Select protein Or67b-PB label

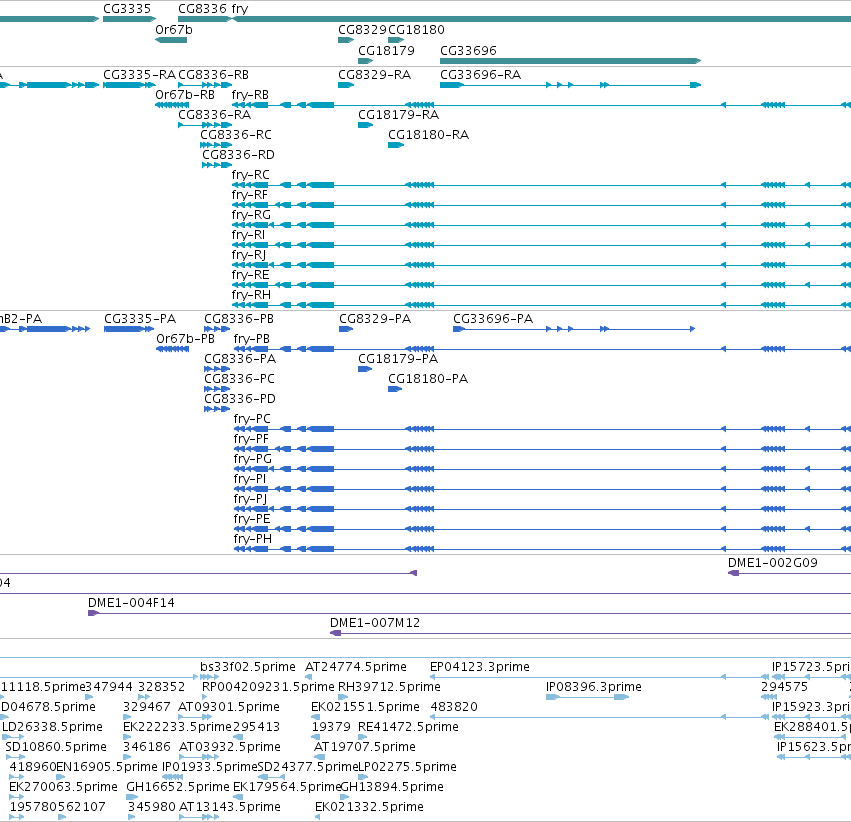(186, 339)
